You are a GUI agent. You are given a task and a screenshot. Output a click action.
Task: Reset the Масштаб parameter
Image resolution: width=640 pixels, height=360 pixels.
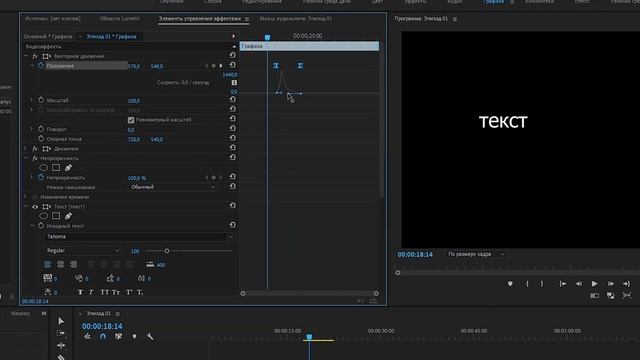(232, 100)
